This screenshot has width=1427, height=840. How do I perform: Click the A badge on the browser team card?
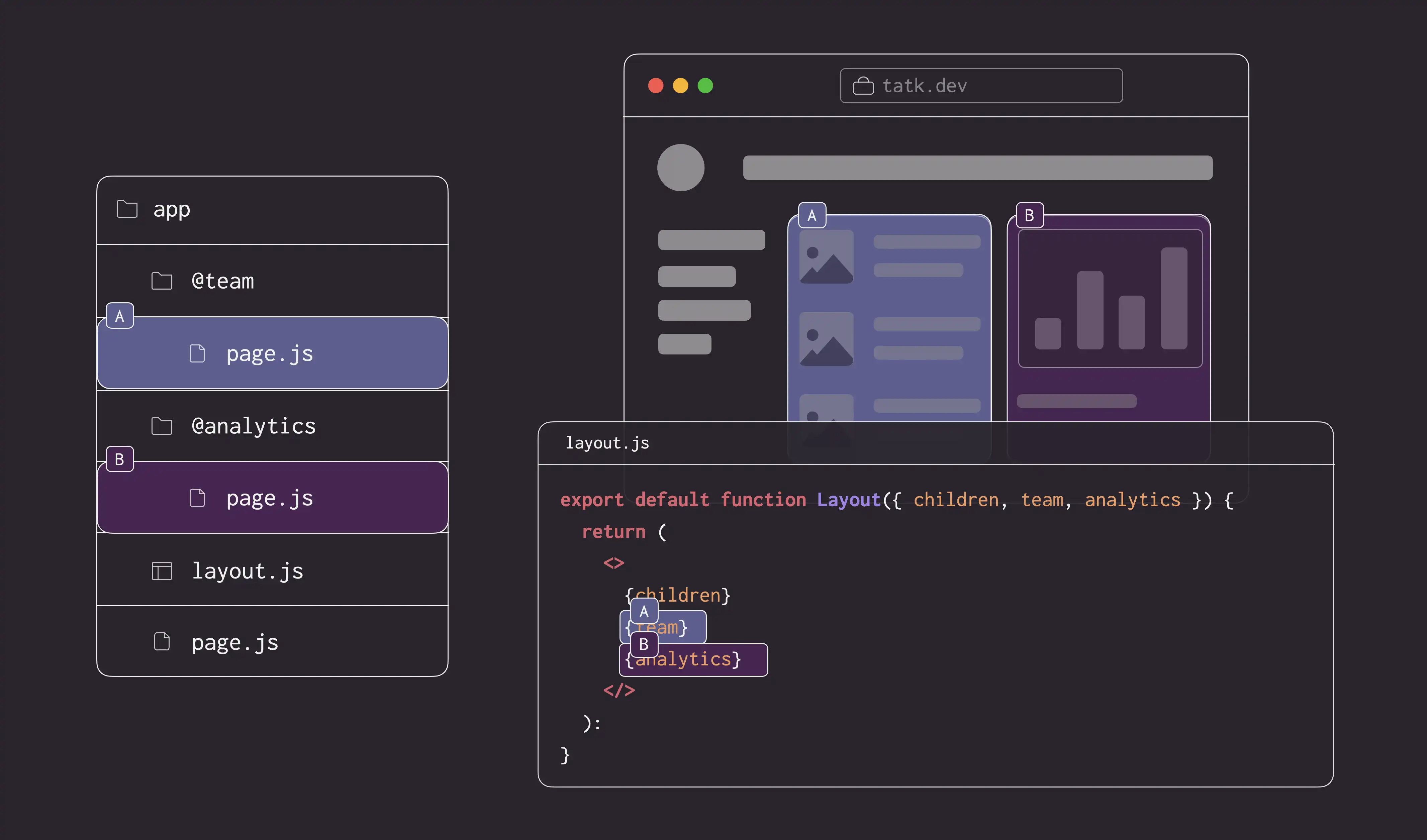pyautogui.click(x=812, y=215)
